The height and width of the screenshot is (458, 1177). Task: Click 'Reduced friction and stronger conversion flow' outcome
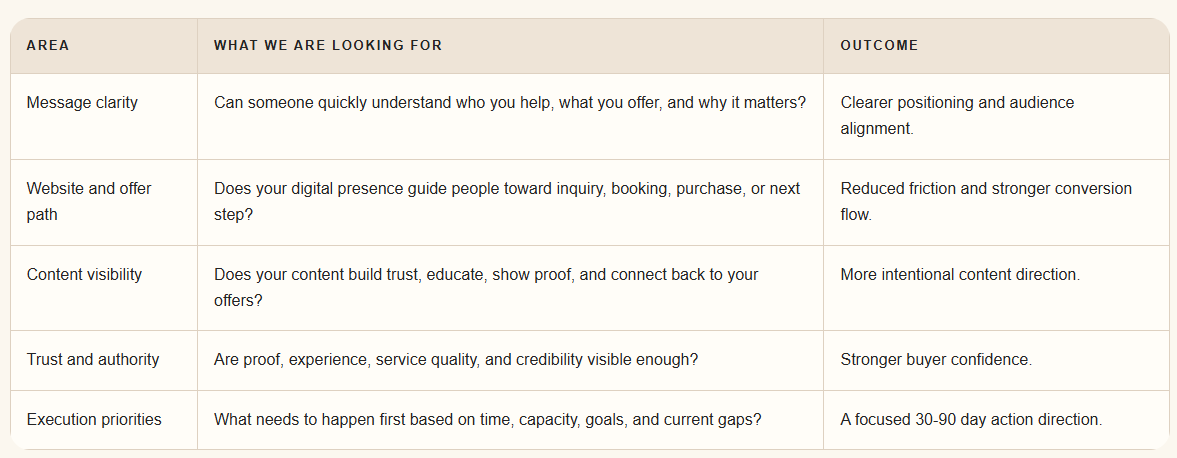pos(986,202)
